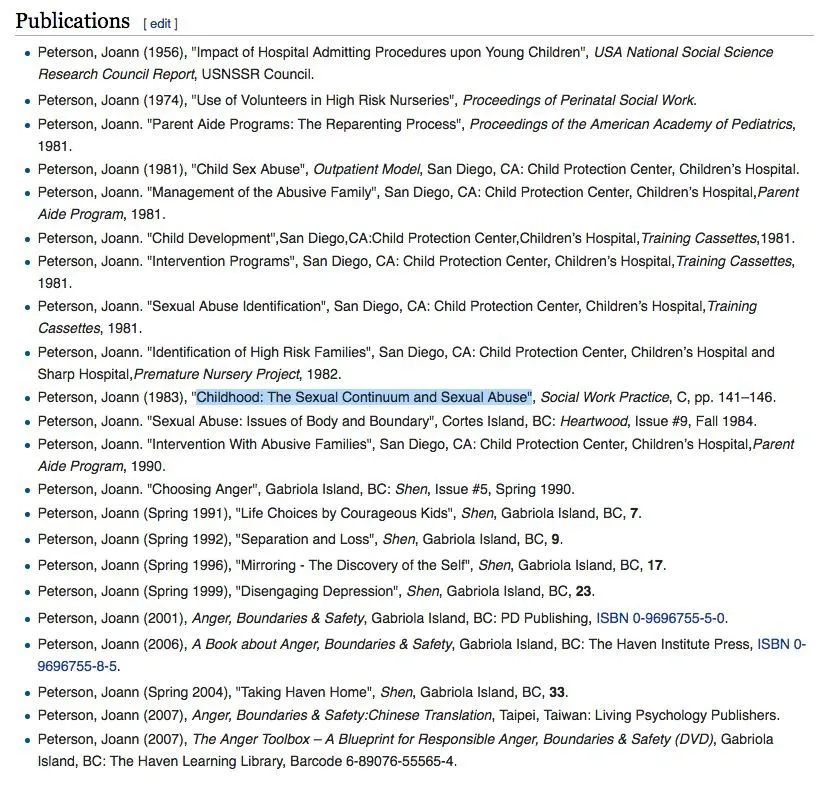Viewport: 831px width, 793px height.
Task: Click "Anger, Boundaries & Safety:Chinese Translation" title
Action: [342, 715]
